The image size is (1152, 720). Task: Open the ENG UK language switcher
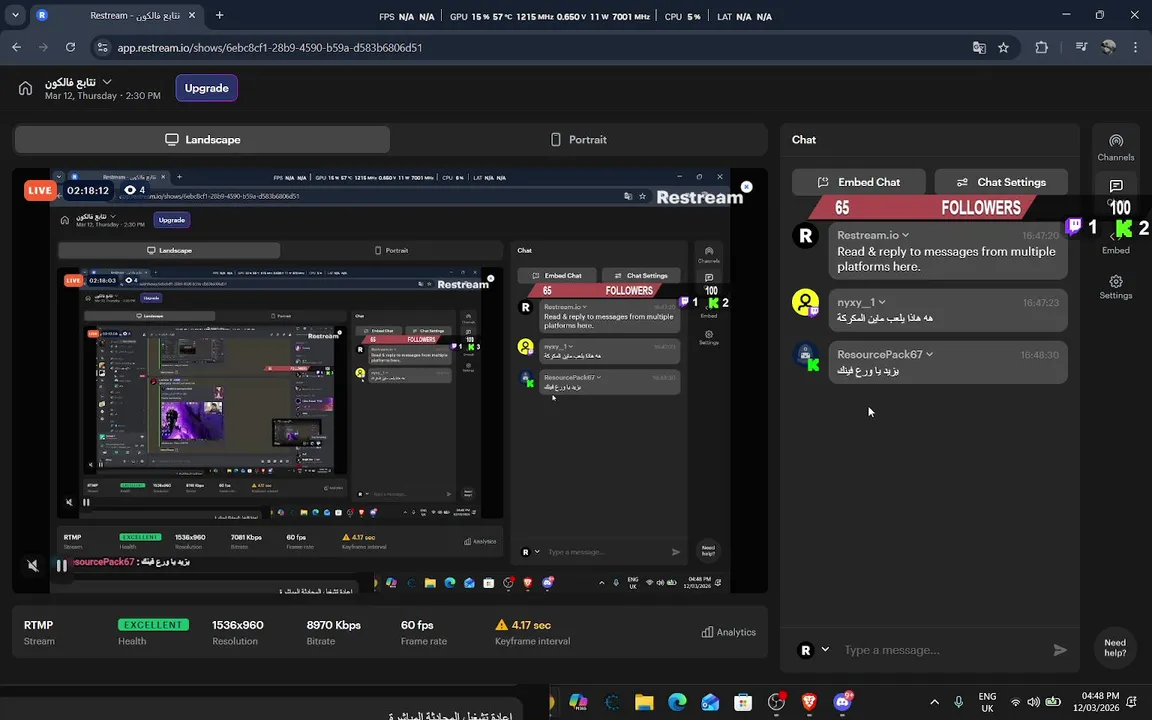pyautogui.click(x=987, y=702)
